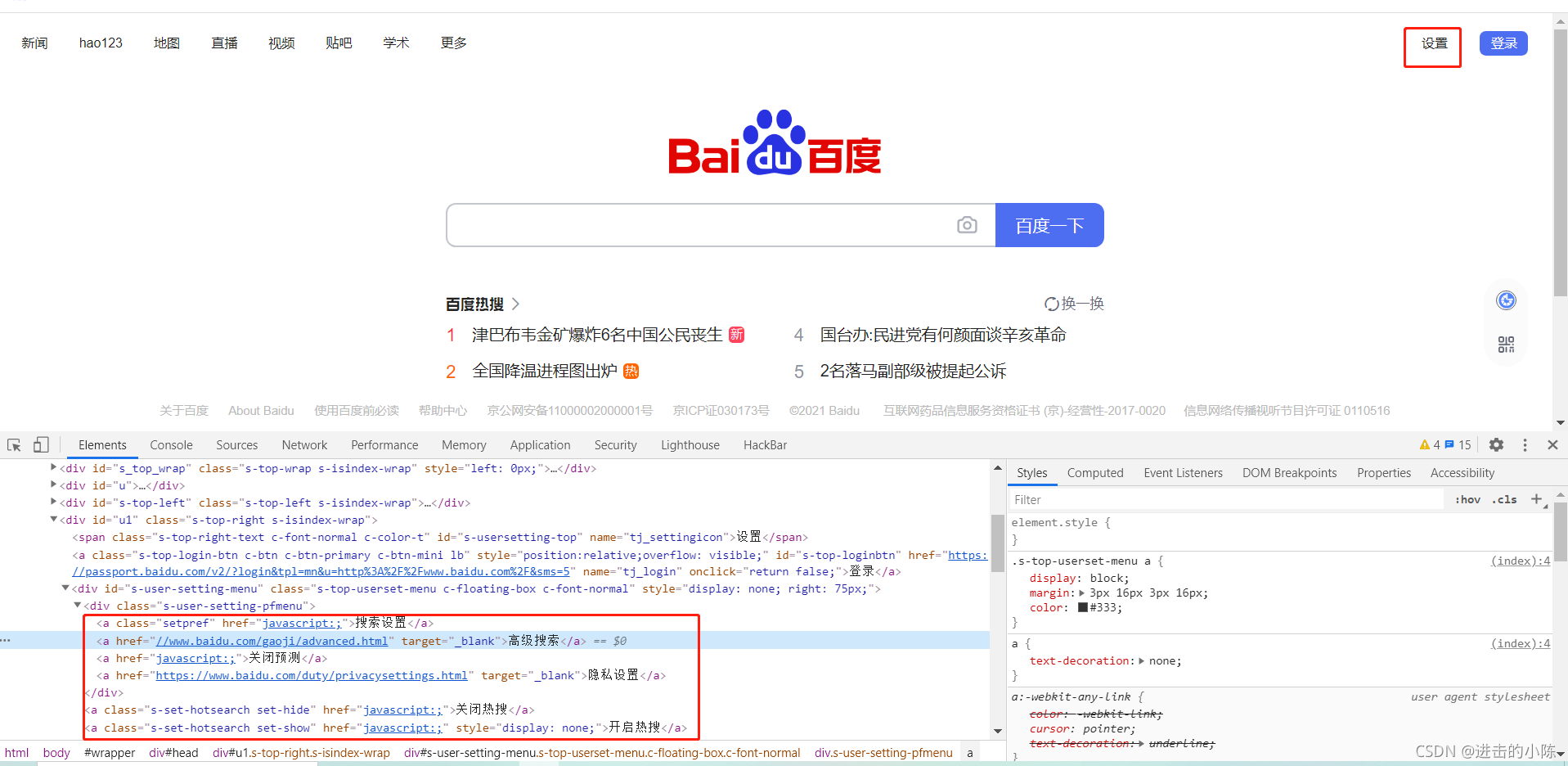1568x766 pixels.
Task: Toggle element state with :hov
Action: [1467, 499]
